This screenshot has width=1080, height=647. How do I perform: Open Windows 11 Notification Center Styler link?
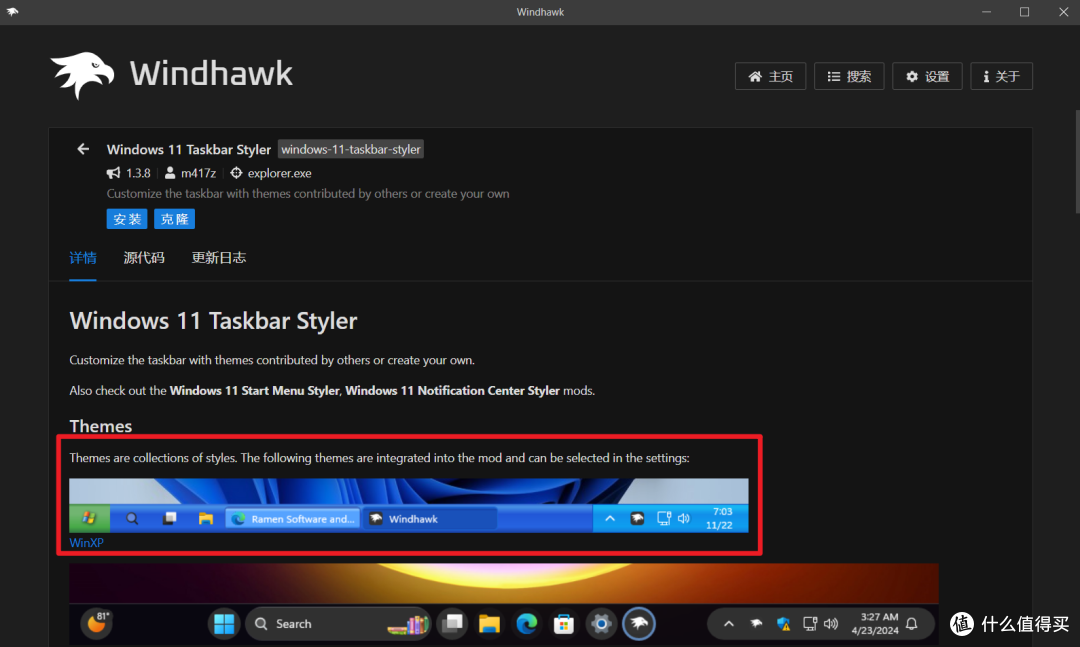[452, 390]
